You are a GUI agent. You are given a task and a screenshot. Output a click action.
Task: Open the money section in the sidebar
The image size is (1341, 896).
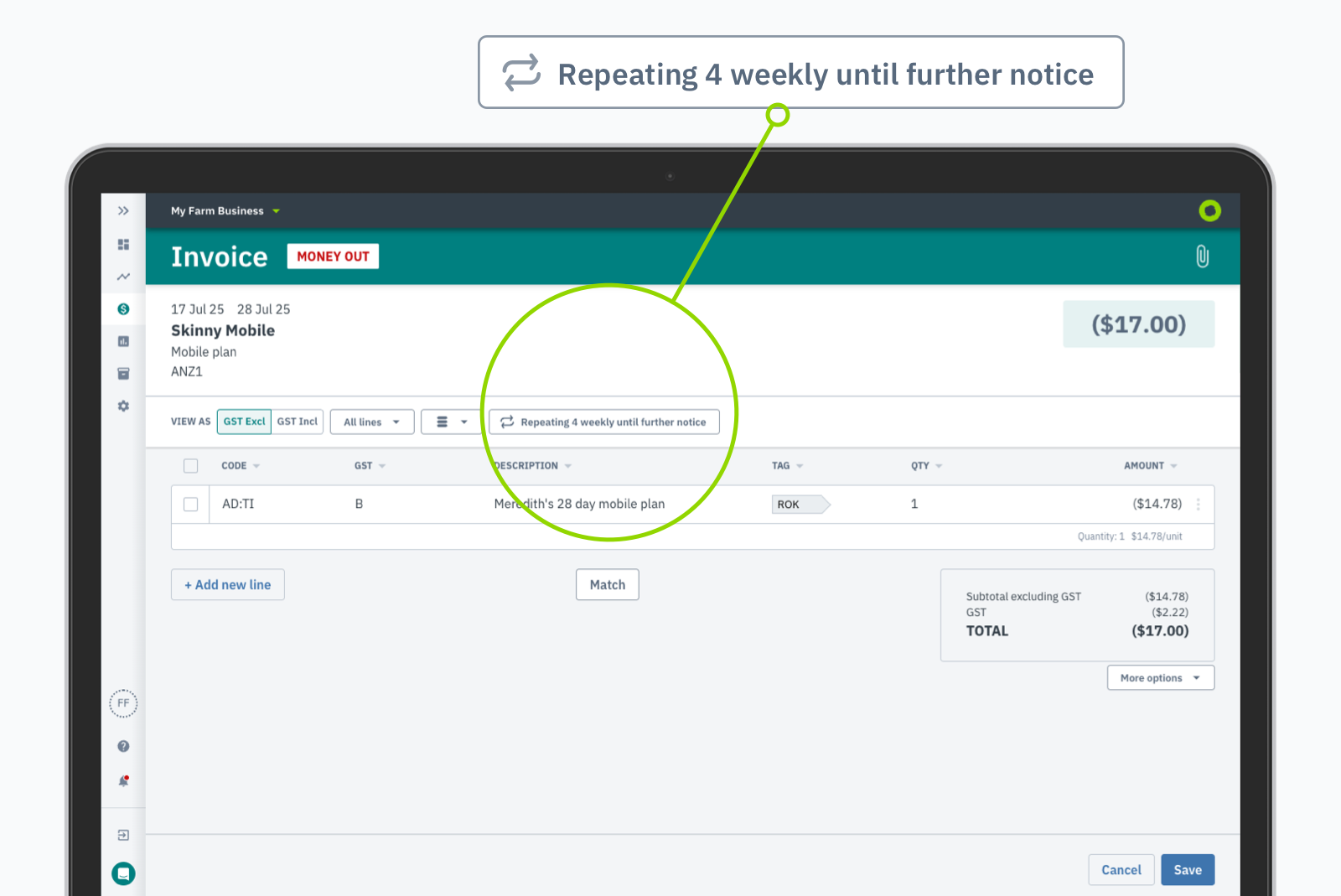tap(123, 308)
